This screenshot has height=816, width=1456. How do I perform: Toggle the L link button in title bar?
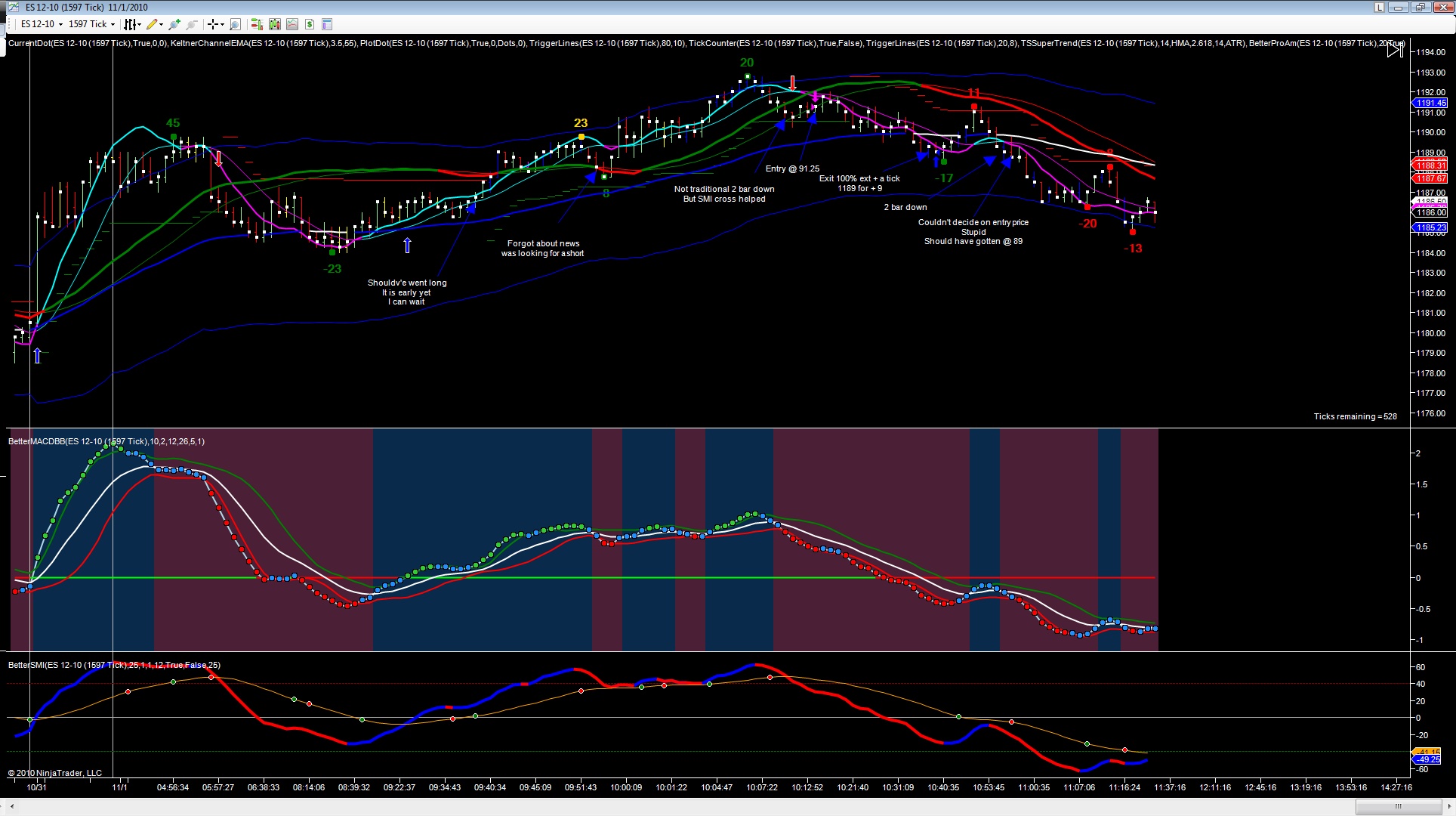(x=1379, y=8)
